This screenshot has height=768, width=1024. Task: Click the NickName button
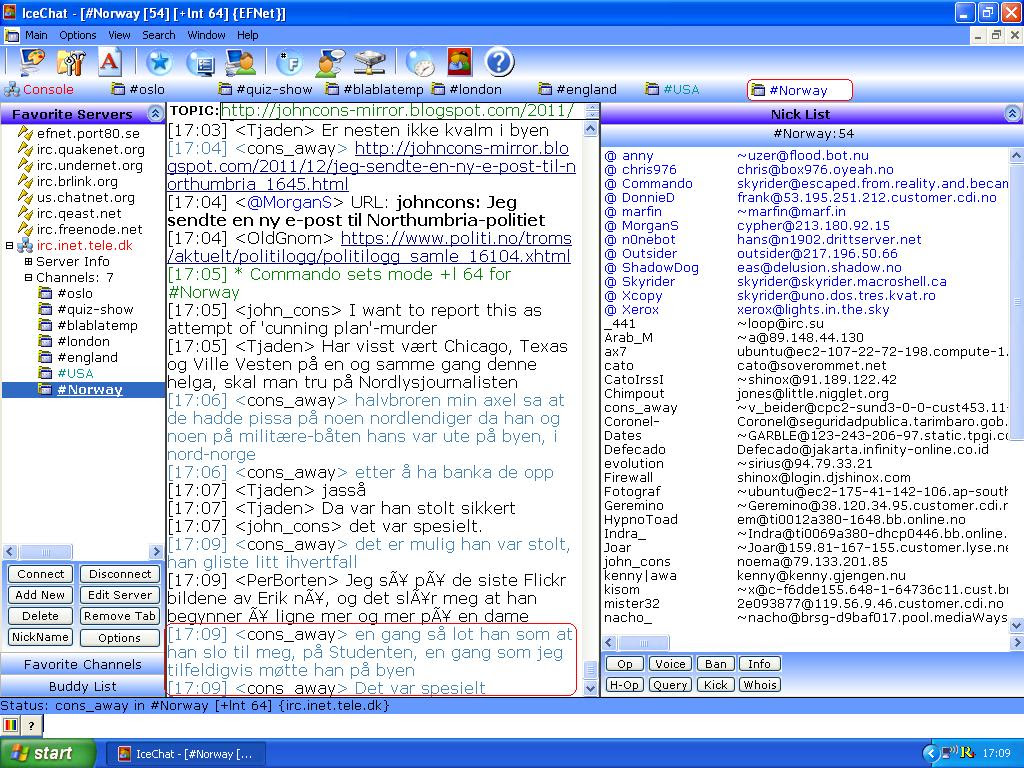tap(40, 637)
